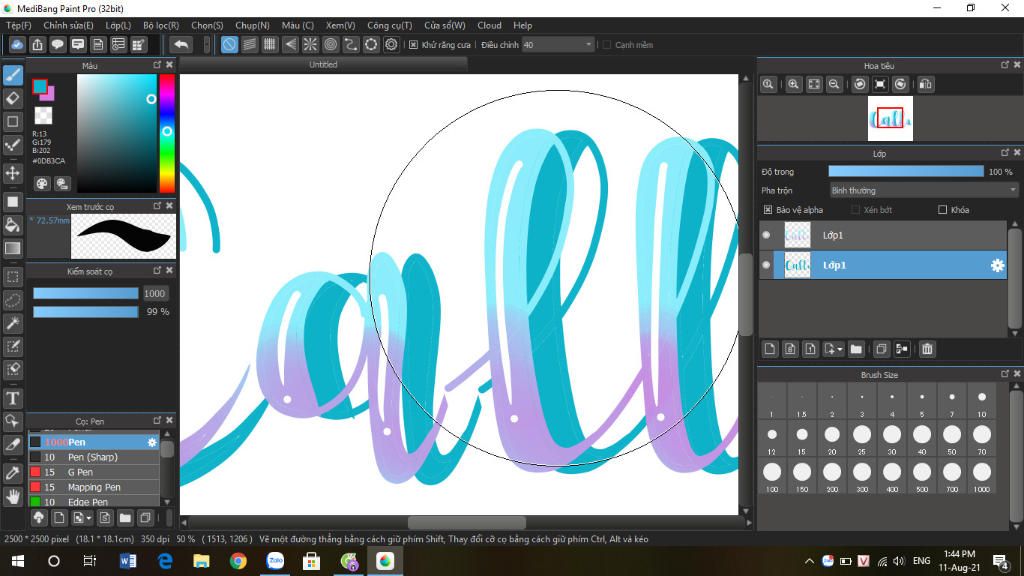
Task: Open snap settings gear icon
Action: pos(391,44)
